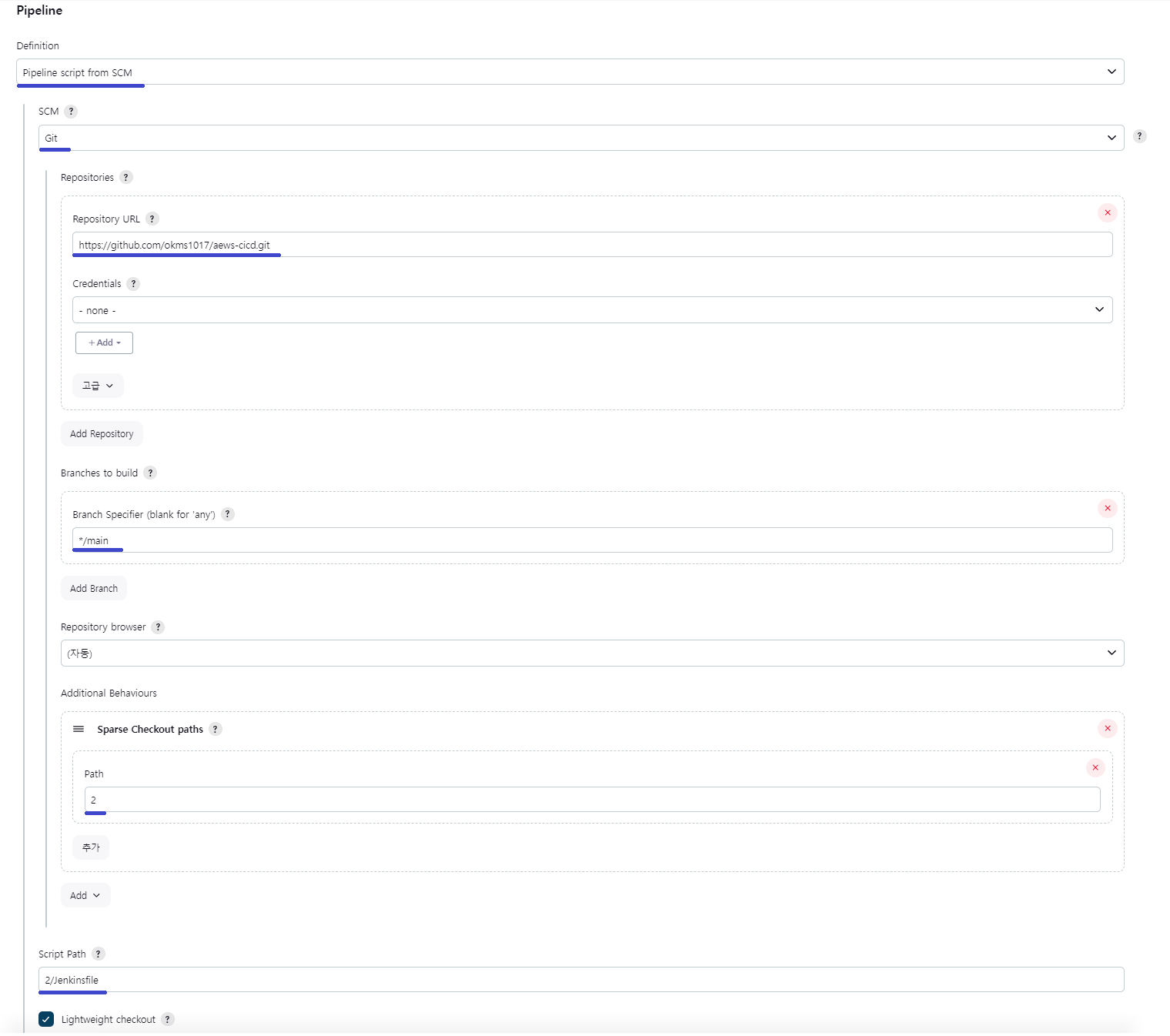Open the Repository browser dropdown

[592, 653]
